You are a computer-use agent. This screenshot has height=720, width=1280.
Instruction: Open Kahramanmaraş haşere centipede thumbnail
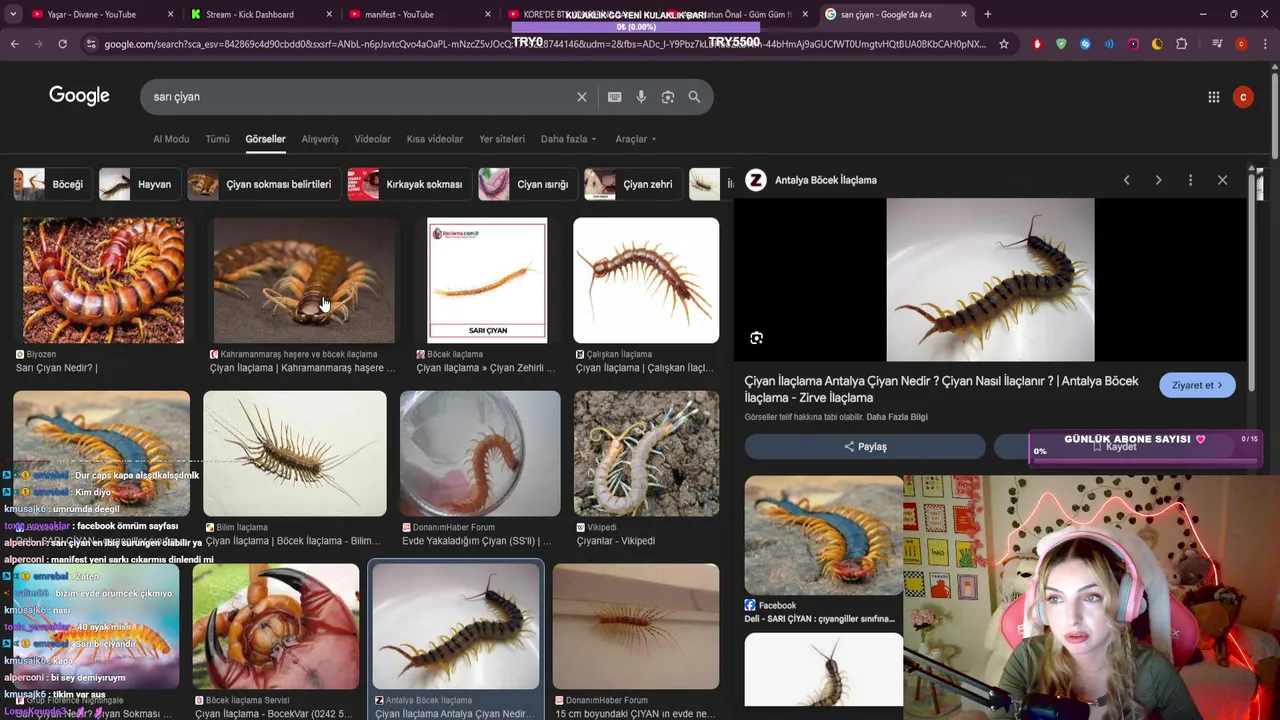point(304,280)
